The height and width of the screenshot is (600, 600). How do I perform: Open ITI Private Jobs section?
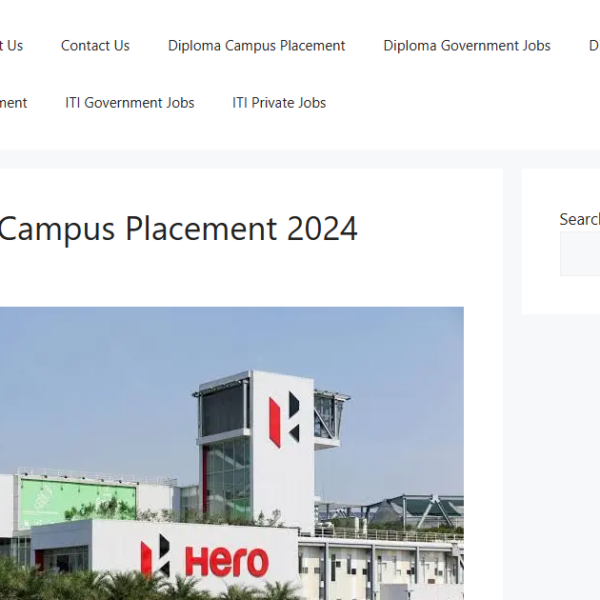(x=279, y=103)
